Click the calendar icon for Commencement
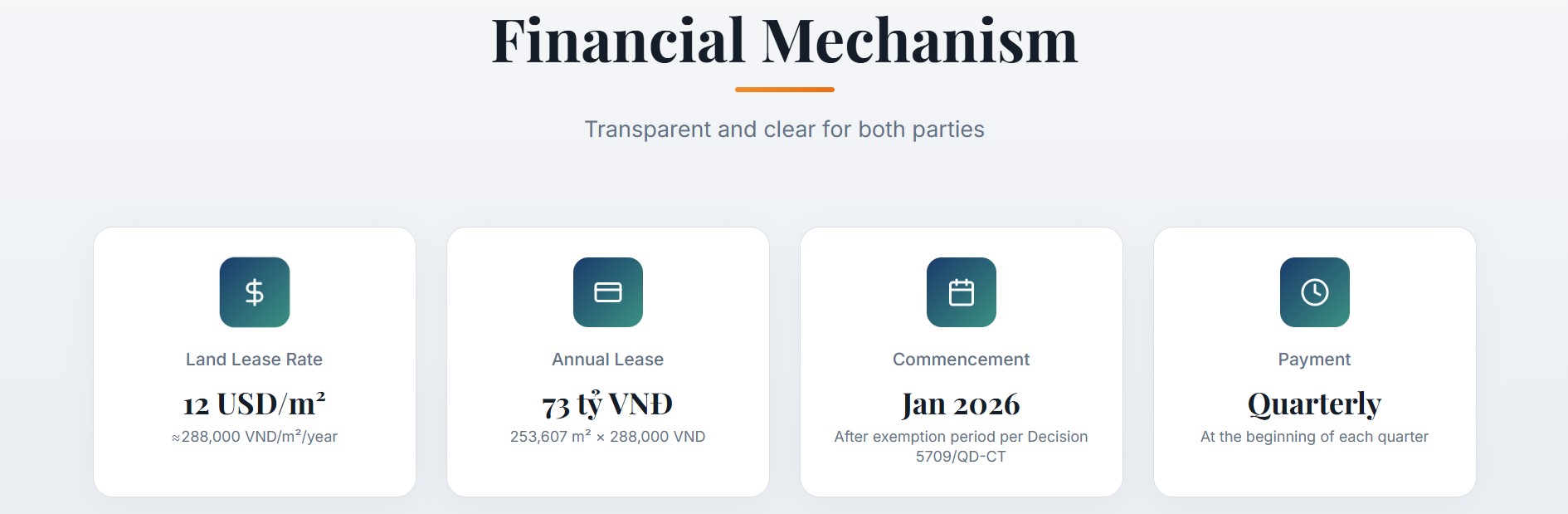The width and height of the screenshot is (1568, 514). tap(962, 292)
